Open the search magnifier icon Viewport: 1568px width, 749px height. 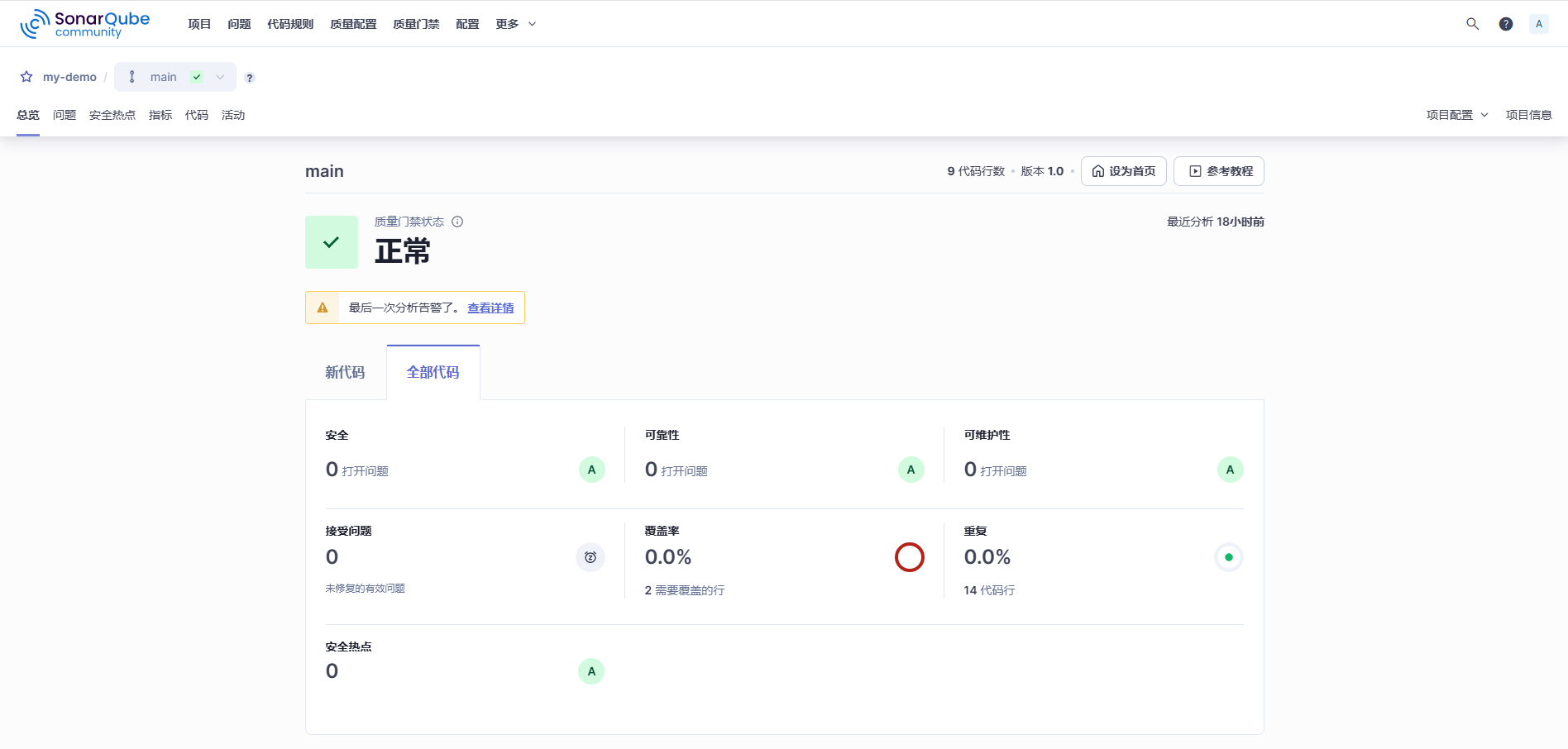(1472, 24)
